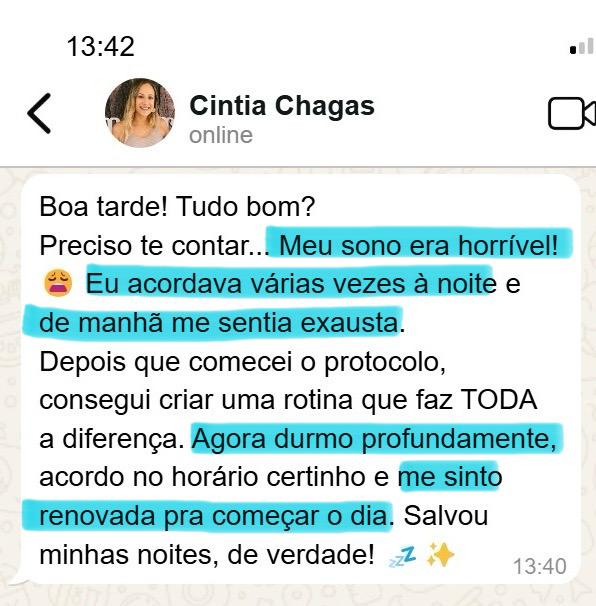Tap the line Depois que comecei o protocolo
596x606 pixels.
(243, 363)
